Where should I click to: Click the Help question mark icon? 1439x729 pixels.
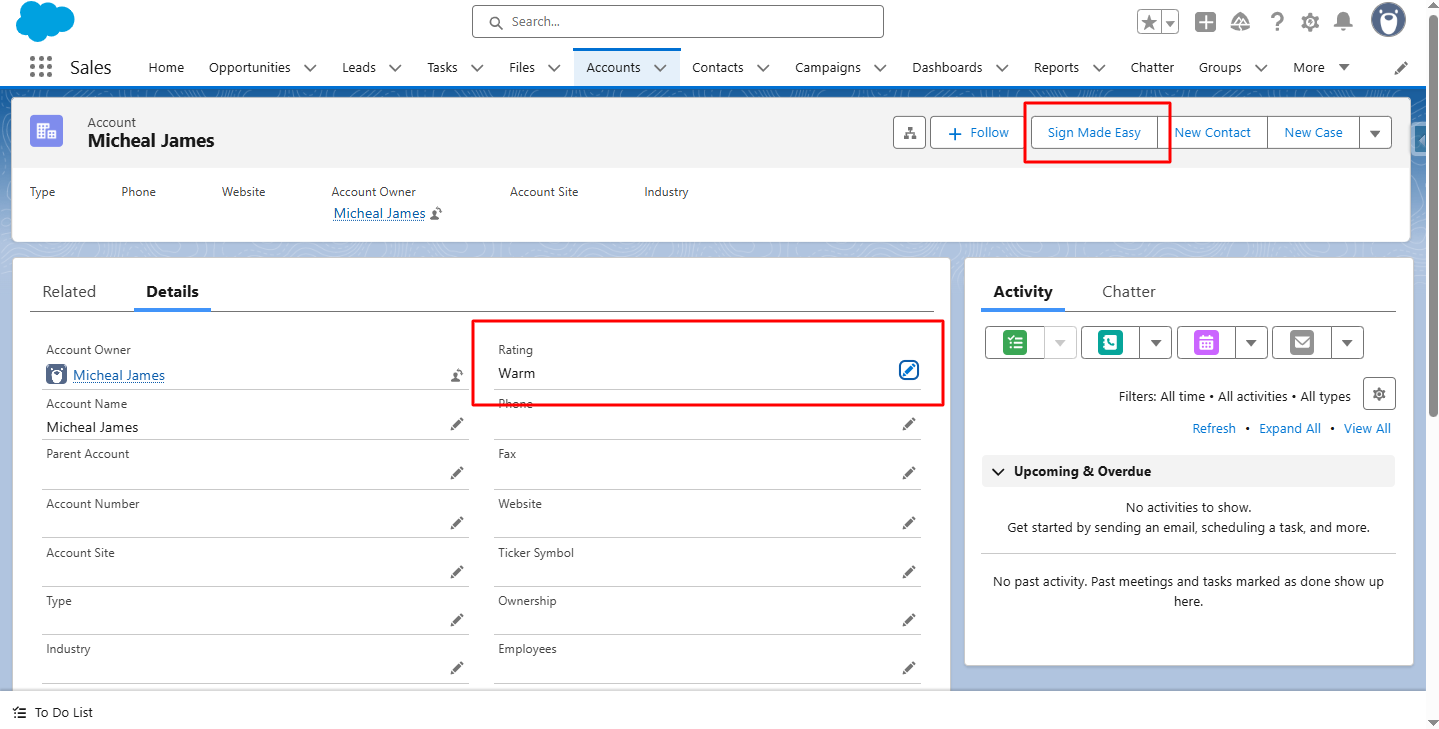tap(1277, 22)
